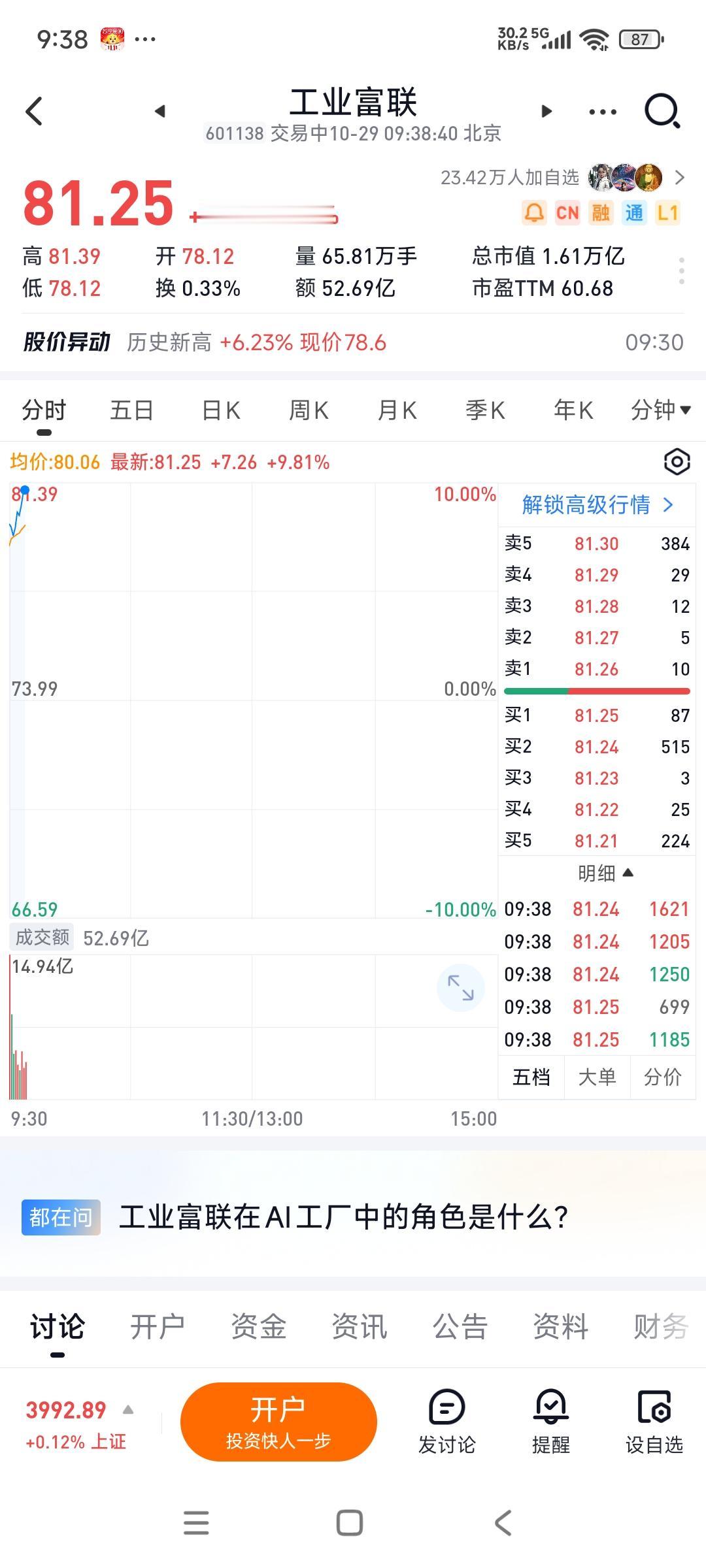Tap the 3992.89 上证 index quote
This screenshot has height=1568, width=706.
[x=66, y=1409]
